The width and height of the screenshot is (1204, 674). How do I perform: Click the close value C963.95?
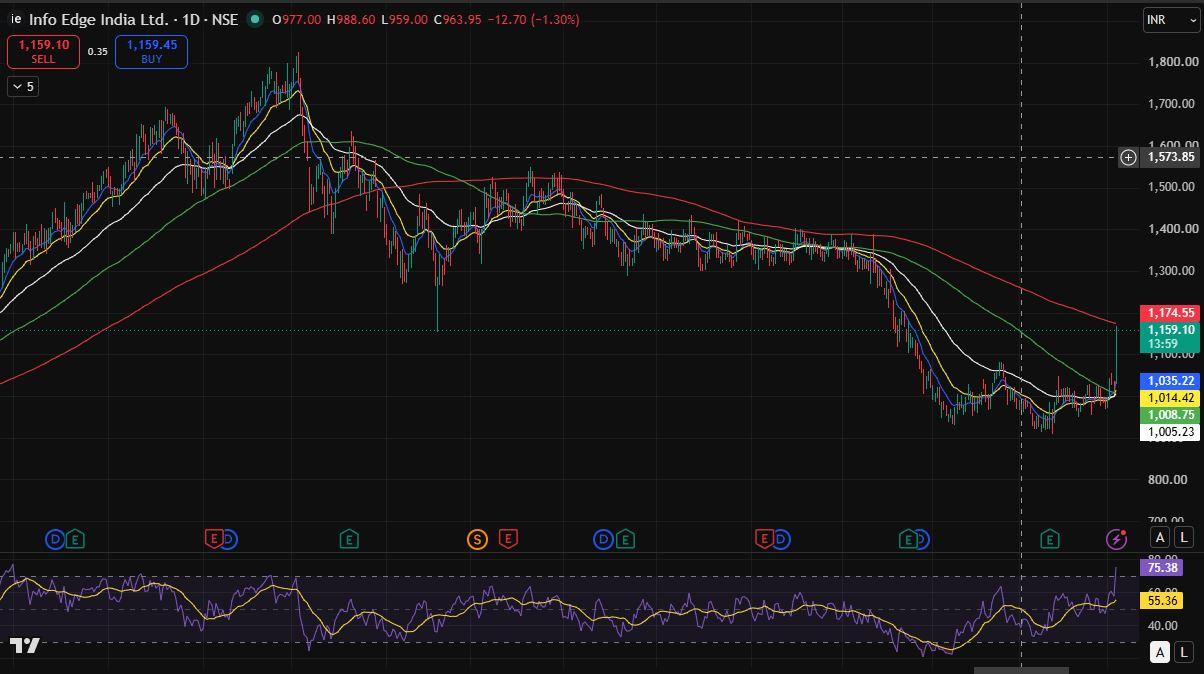pyautogui.click(x=457, y=20)
